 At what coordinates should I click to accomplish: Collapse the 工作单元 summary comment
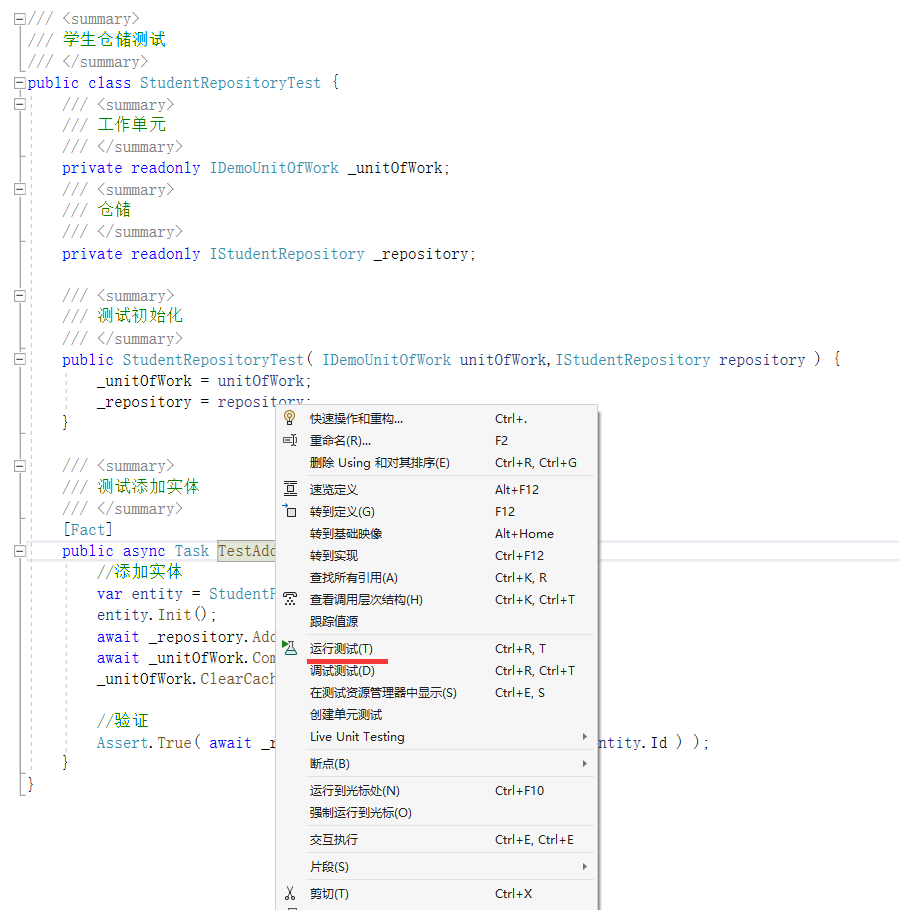(19, 104)
